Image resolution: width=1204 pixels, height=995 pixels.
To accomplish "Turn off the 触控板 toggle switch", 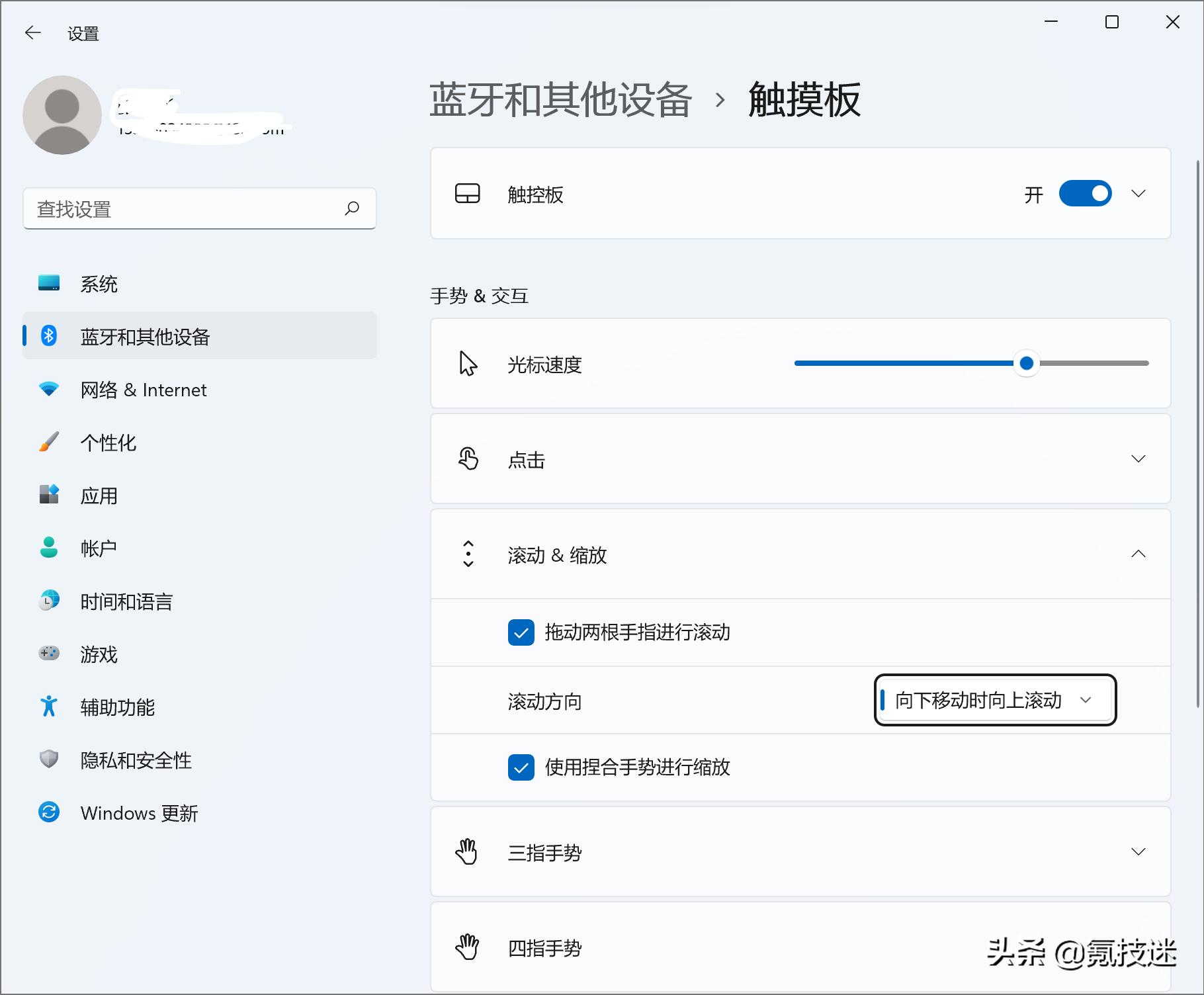I will [x=1085, y=193].
